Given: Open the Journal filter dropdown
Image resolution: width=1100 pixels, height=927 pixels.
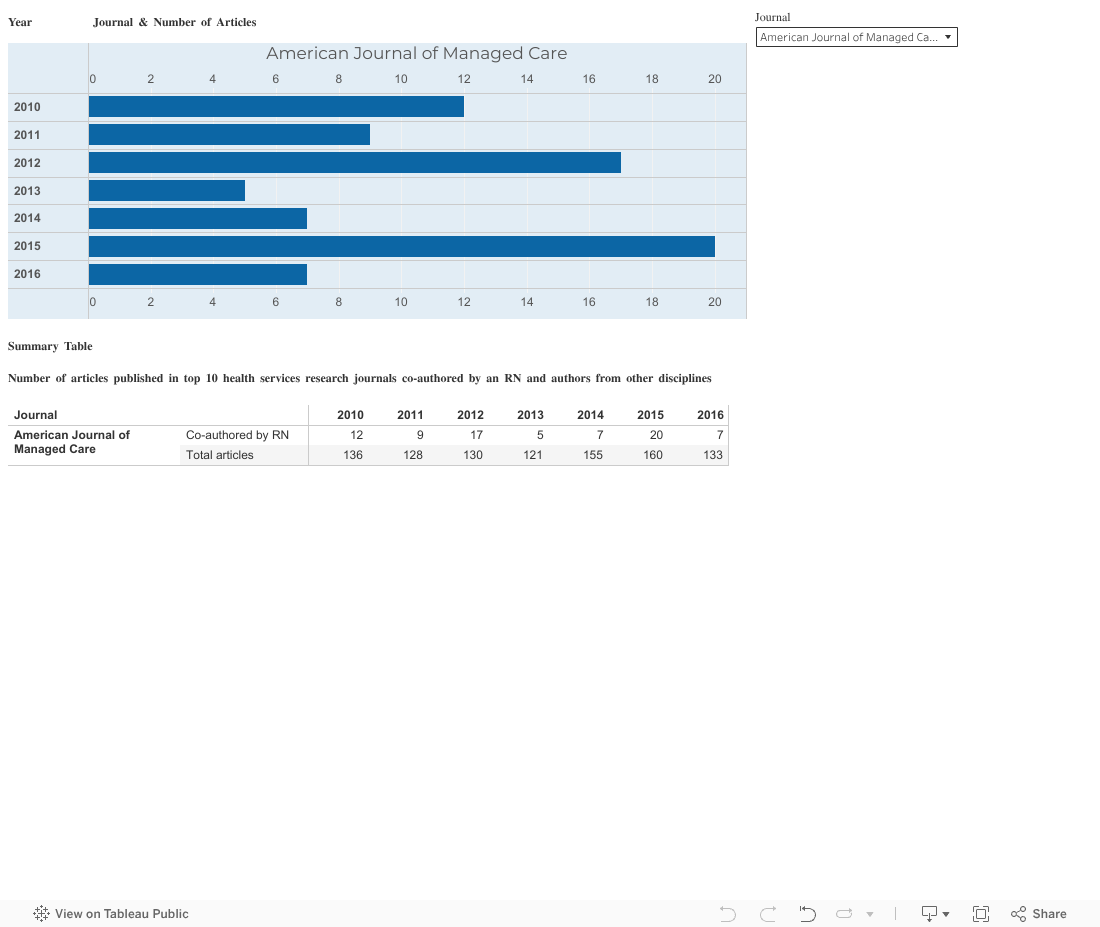Looking at the screenshot, I should (856, 37).
